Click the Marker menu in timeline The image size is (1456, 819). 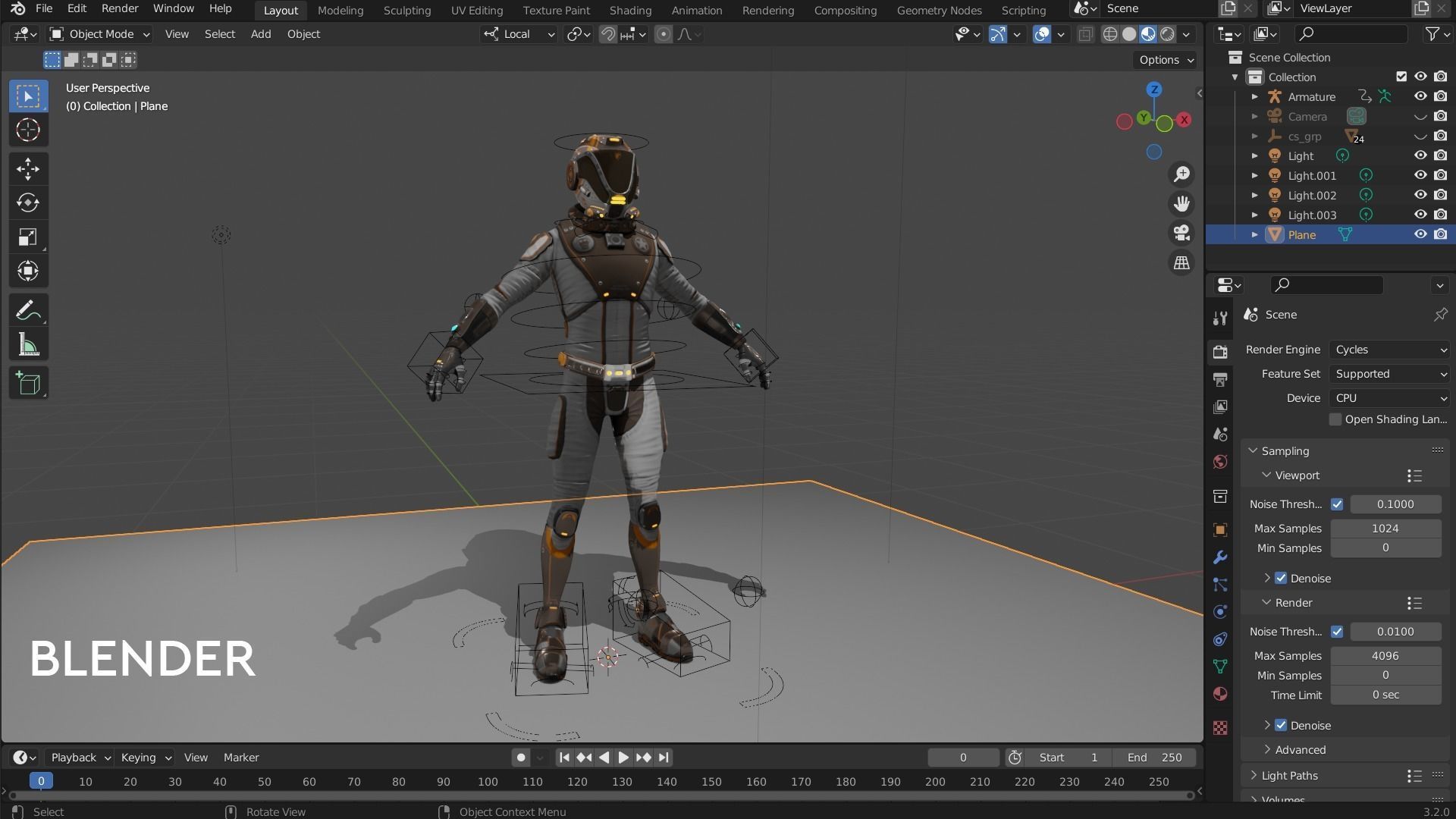[241, 758]
